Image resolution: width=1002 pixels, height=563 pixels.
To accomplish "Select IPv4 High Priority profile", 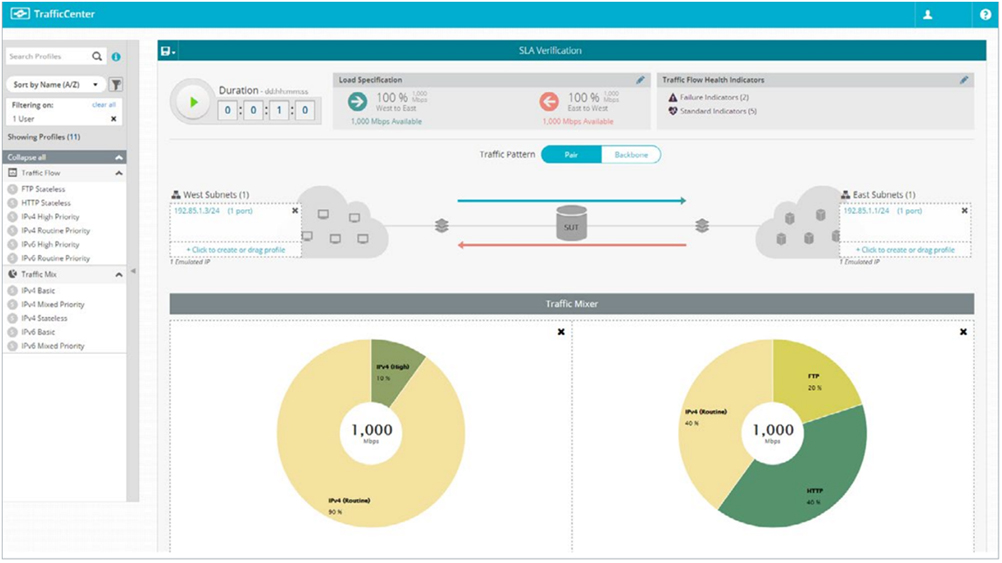I will pos(50,216).
